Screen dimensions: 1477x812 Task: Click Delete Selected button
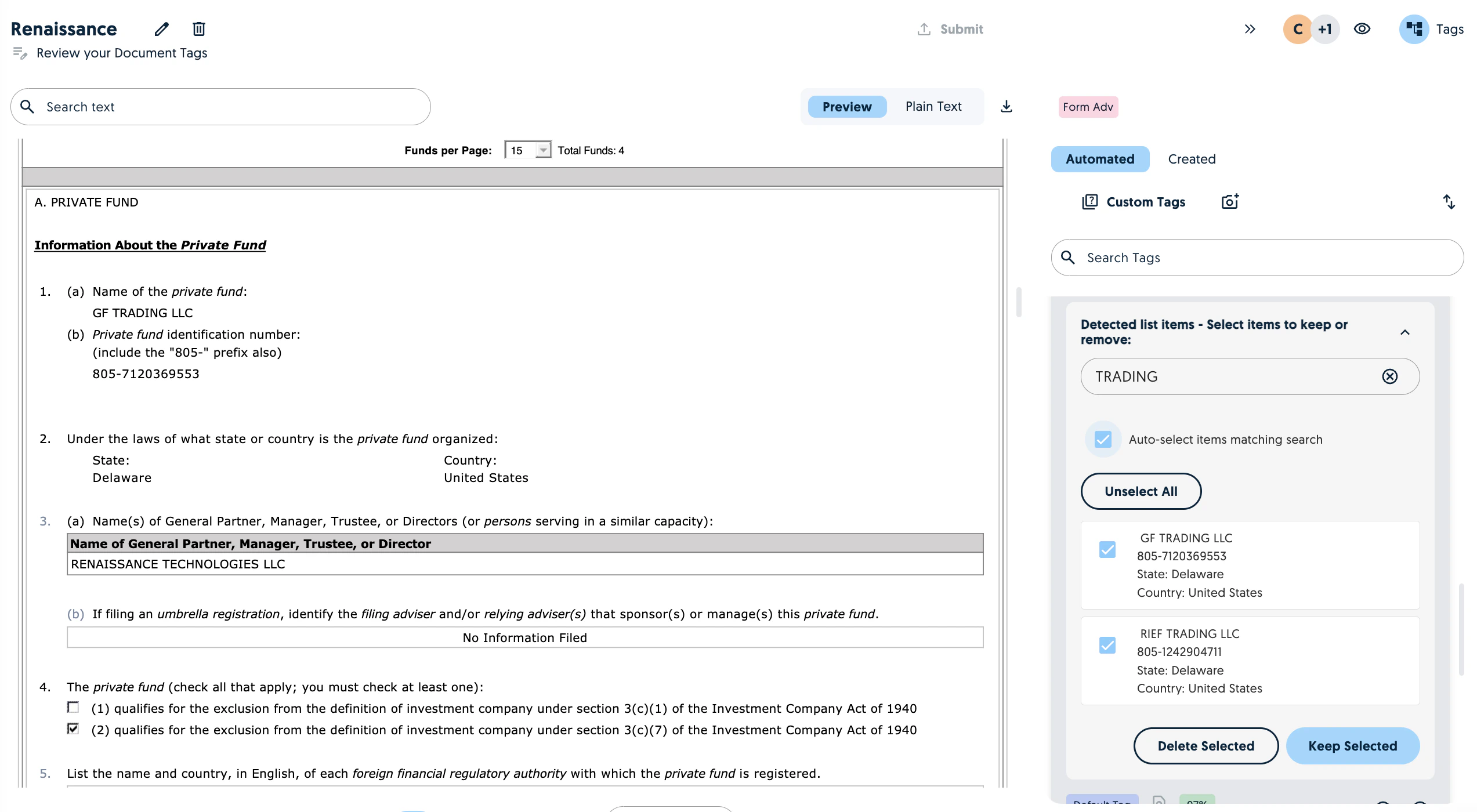point(1206,746)
